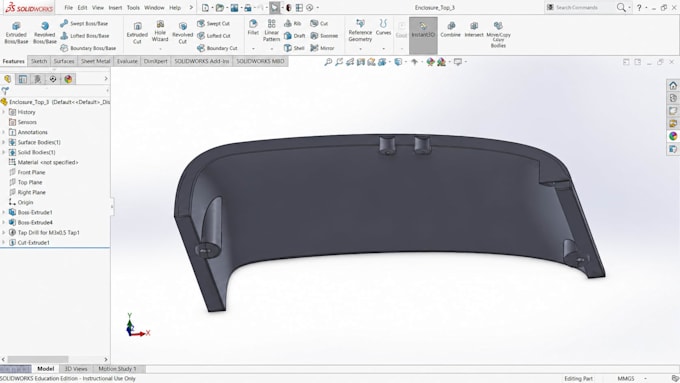Choose the Swept Boss/Base command
The height and width of the screenshot is (383, 680).
click(84, 23)
